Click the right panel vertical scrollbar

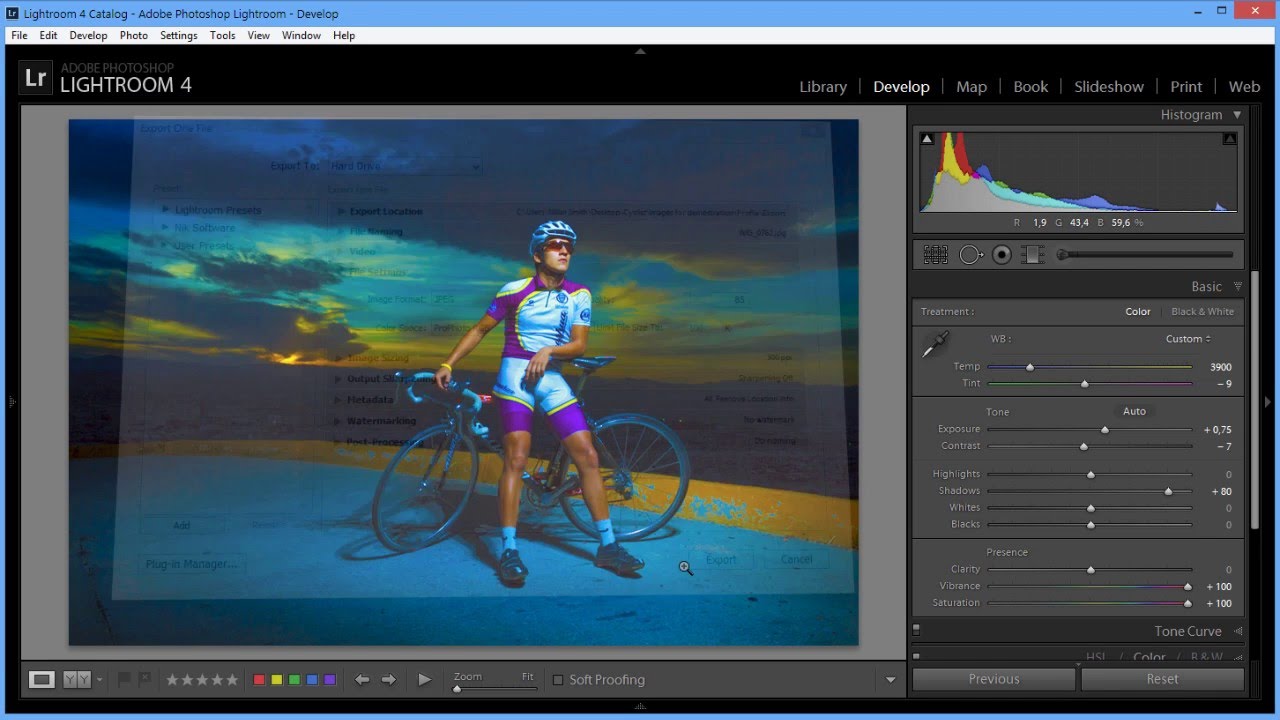pyautogui.click(x=1254, y=400)
